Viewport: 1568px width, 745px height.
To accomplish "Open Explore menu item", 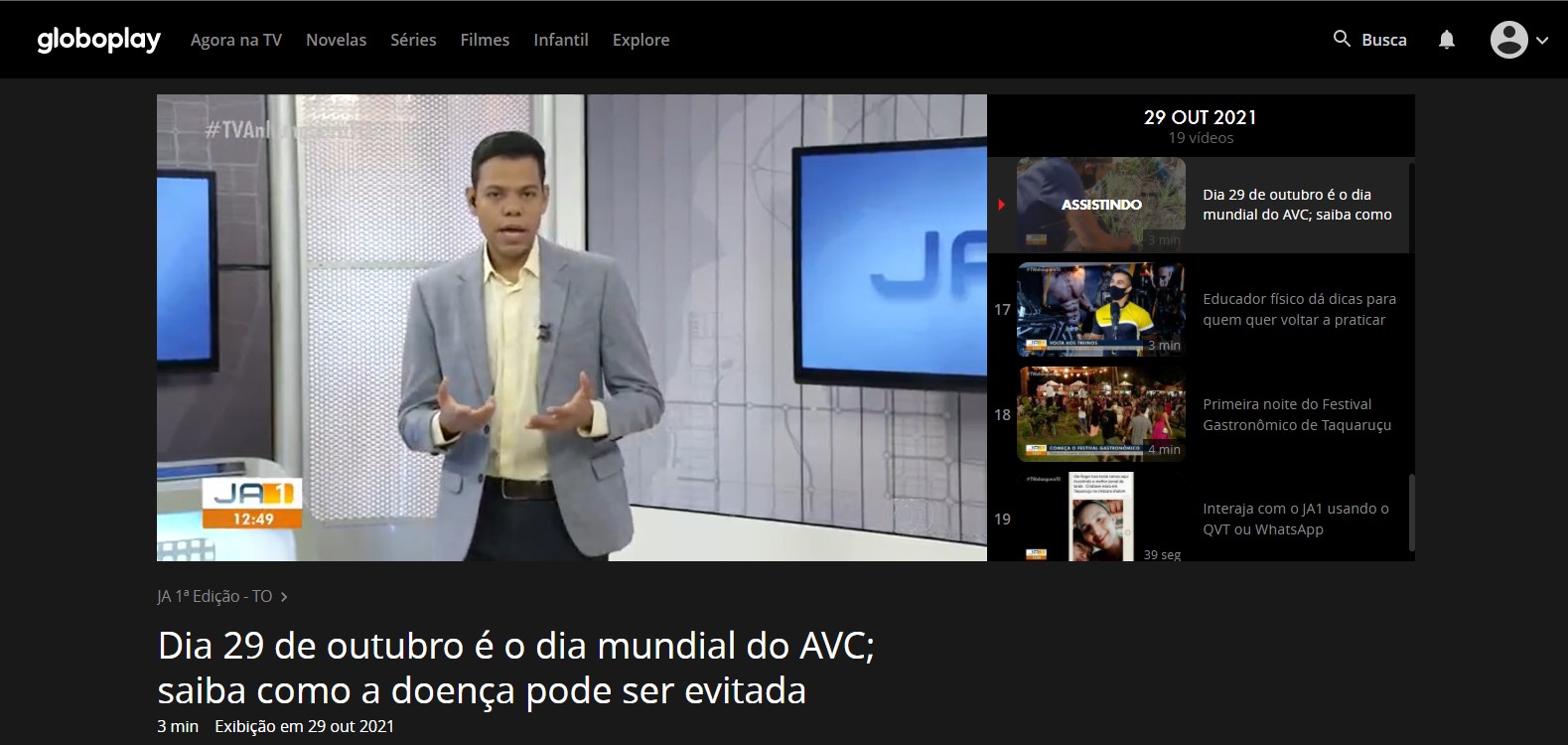I will [641, 40].
